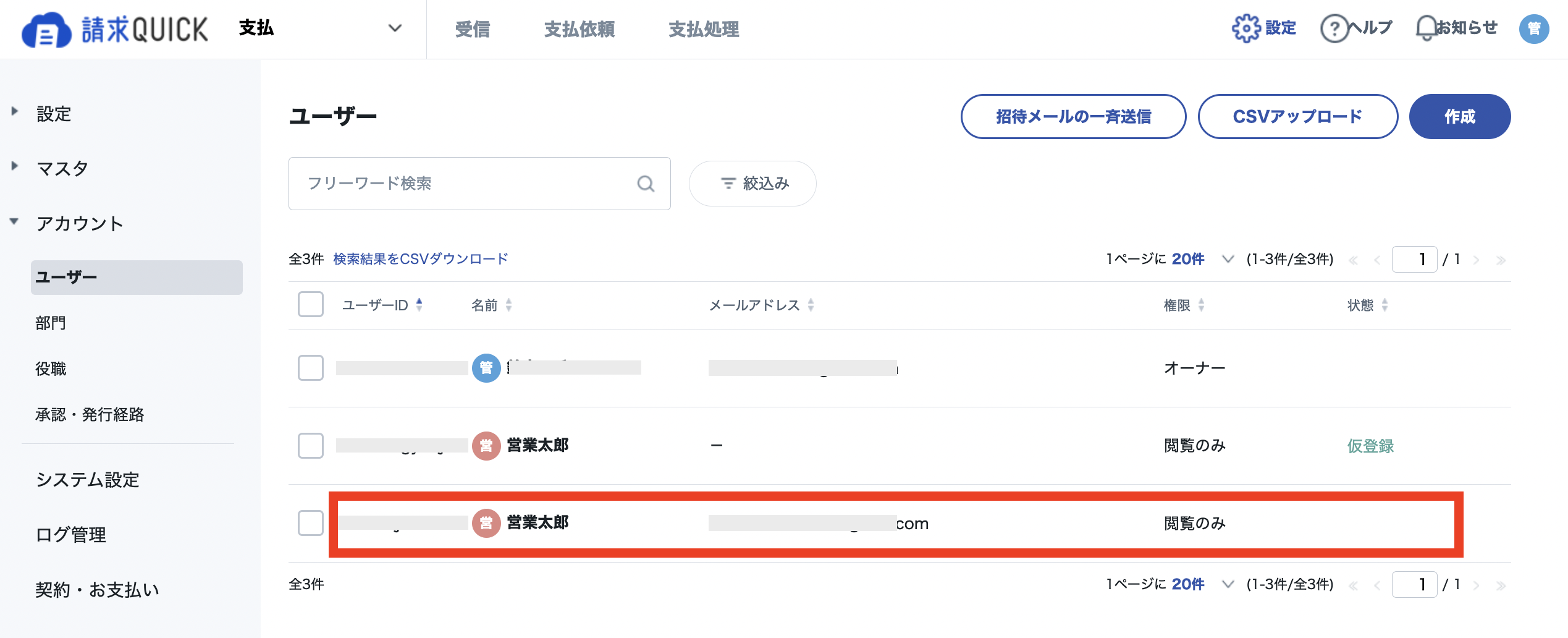Open the 受信 tab
Image resolution: width=1568 pixels, height=638 pixels.
pos(473,29)
